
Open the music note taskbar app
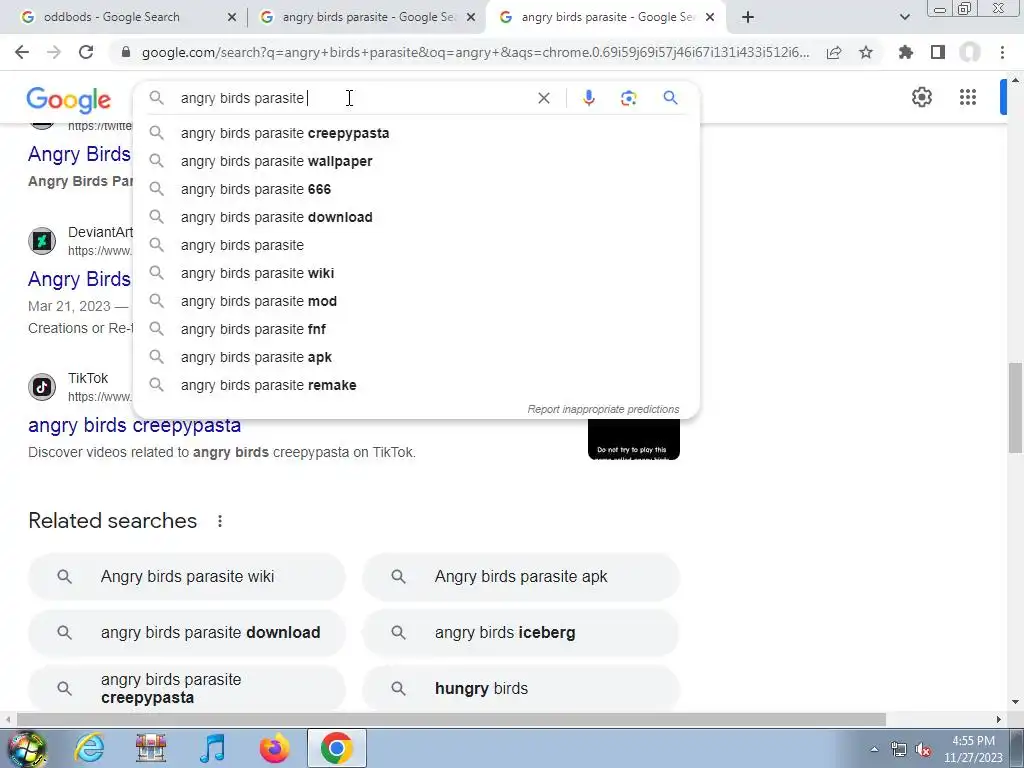coord(212,748)
